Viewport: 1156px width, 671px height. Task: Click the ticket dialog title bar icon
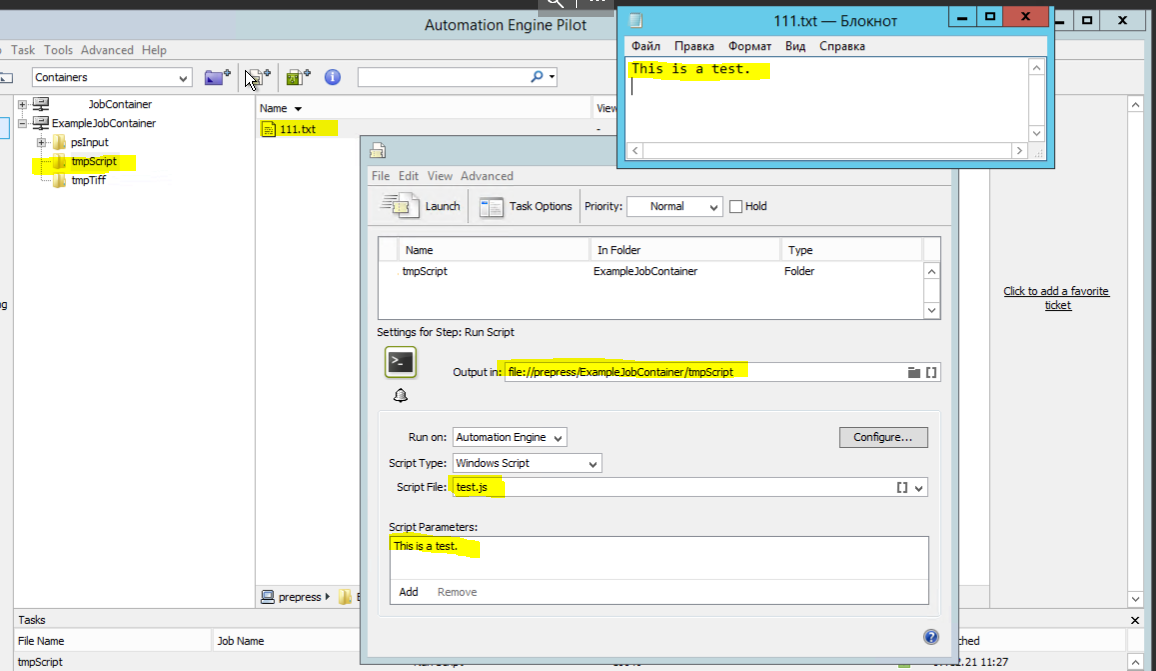point(378,150)
